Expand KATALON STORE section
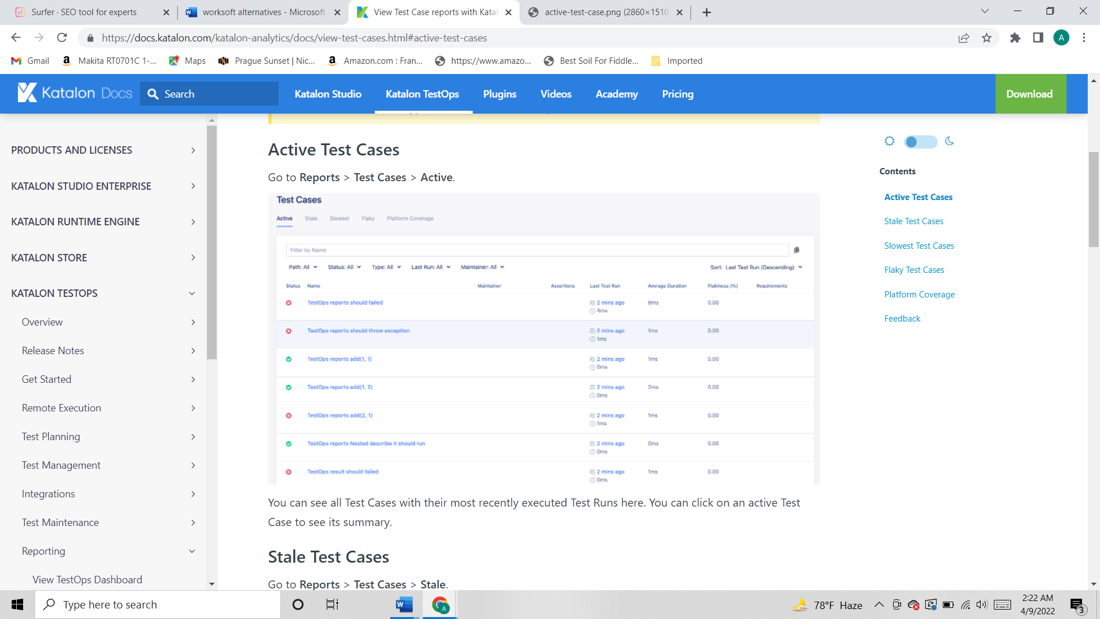Viewport: 1100px width, 619px height. click(x=103, y=258)
